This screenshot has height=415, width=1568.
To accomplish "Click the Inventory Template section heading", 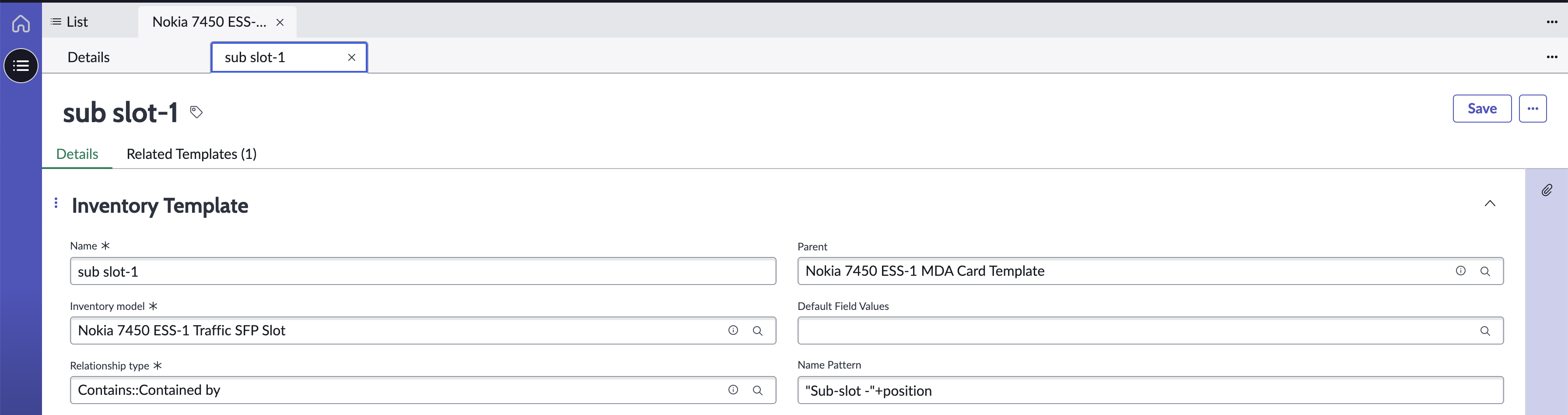I will click(160, 206).
